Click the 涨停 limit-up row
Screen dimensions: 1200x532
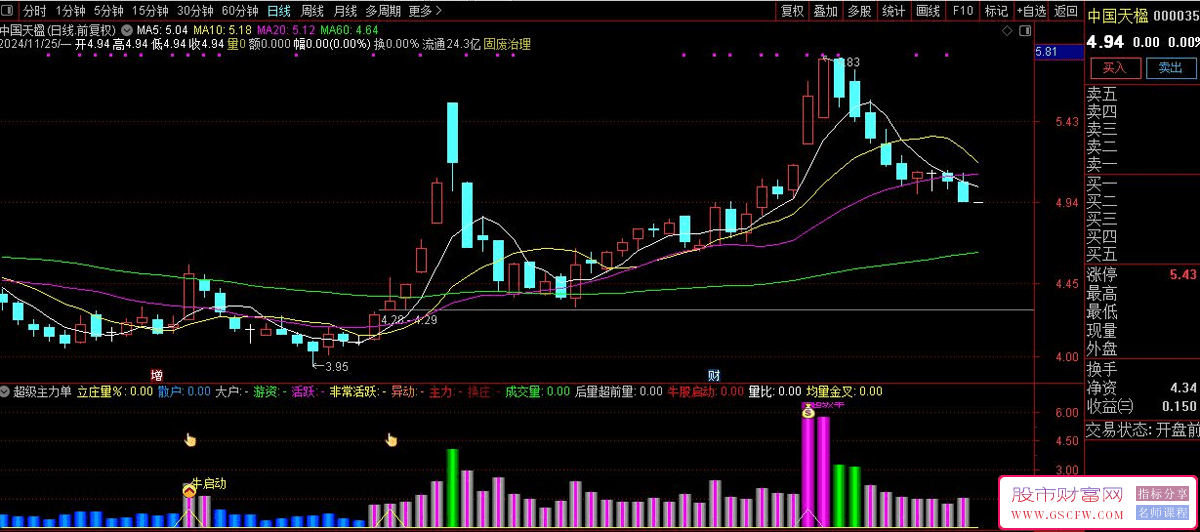[x=1142, y=275]
